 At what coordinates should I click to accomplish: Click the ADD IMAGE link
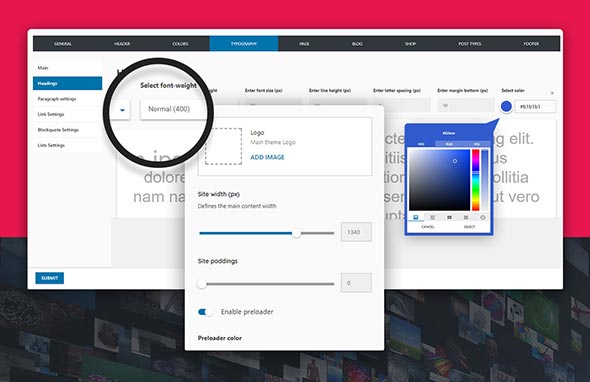(x=268, y=157)
